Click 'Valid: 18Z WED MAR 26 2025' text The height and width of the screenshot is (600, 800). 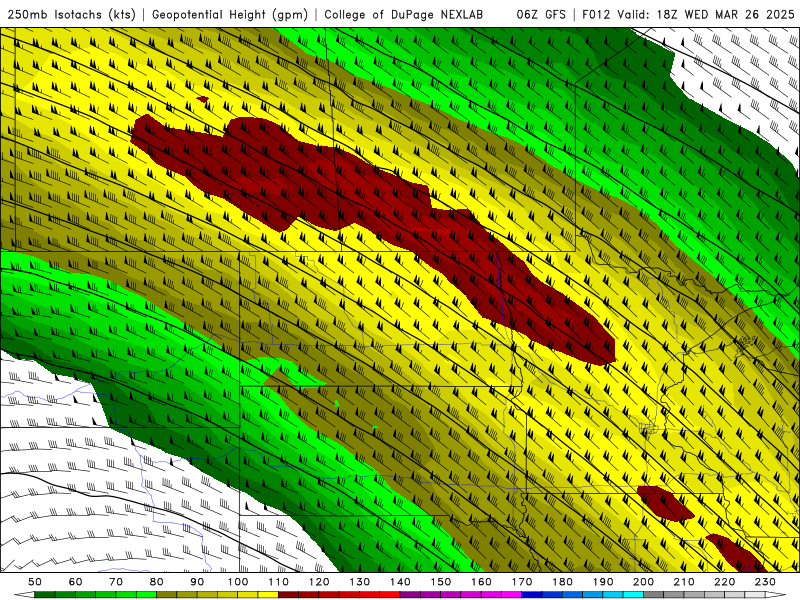pyautogui.click(x=706, y=15)
